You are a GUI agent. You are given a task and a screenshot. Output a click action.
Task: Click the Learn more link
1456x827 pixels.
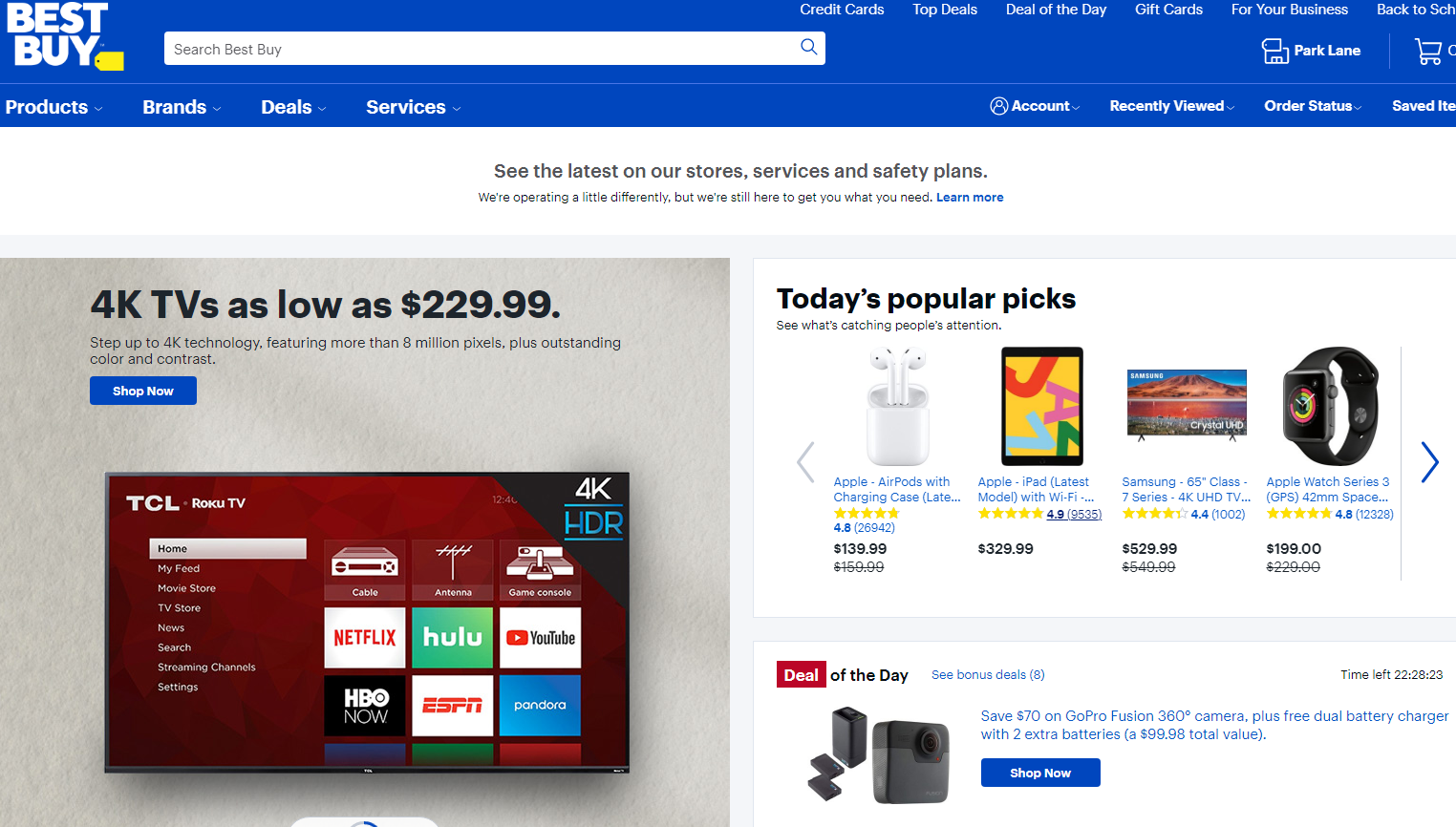[x=970, y=198]
